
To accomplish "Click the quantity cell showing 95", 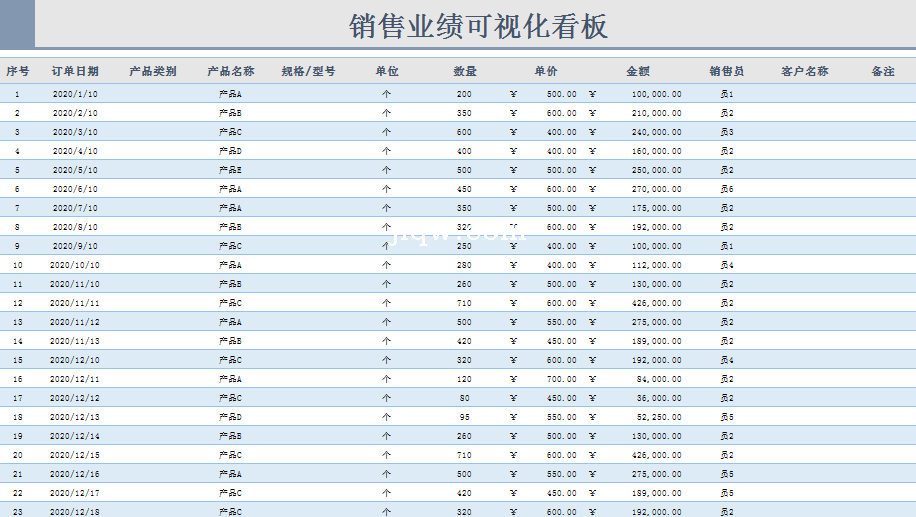I will 464,417.
